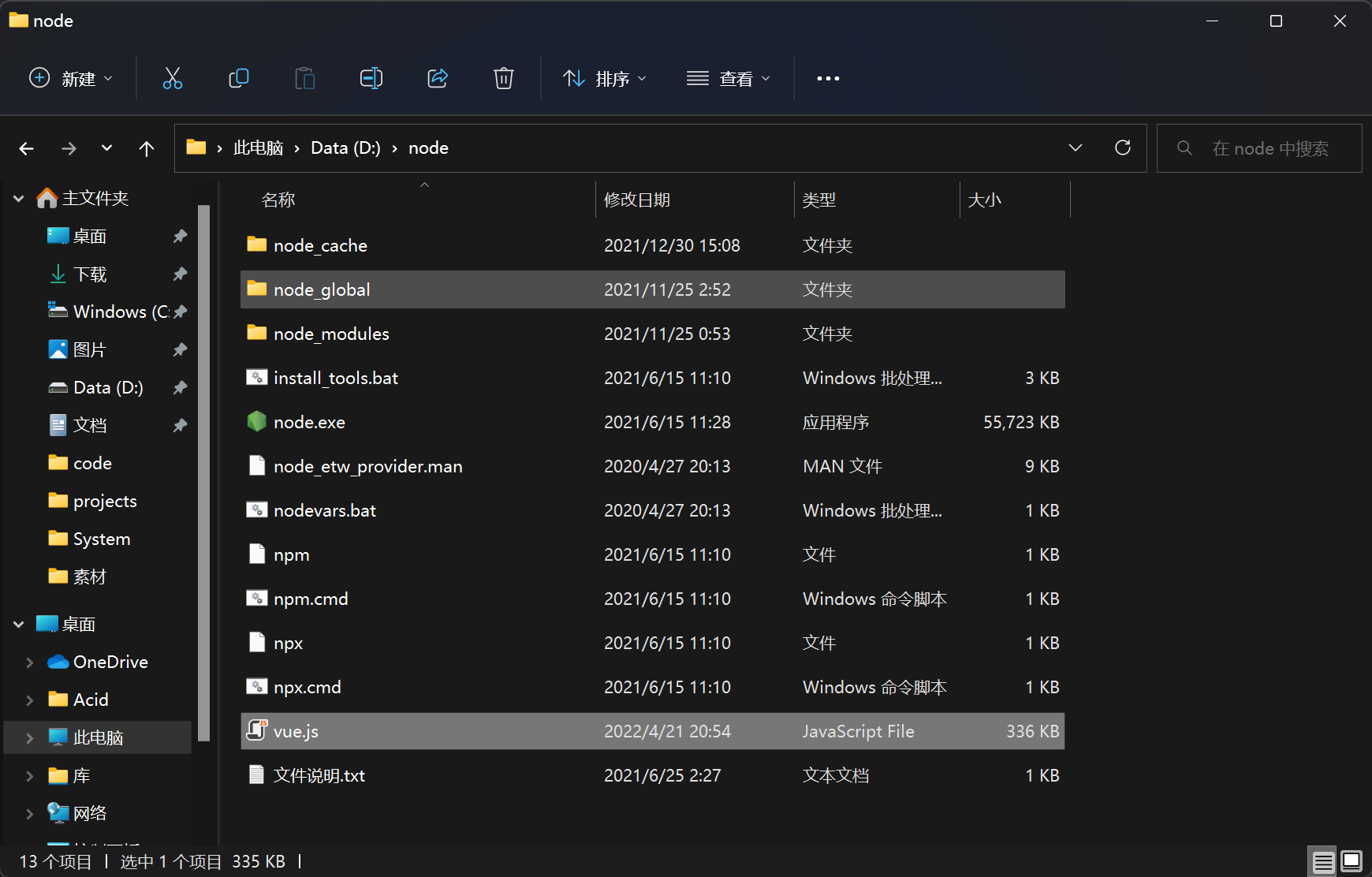Switch to details view in status bar
Viewport: 1372px width, 877px height.
pos(1324,861)
